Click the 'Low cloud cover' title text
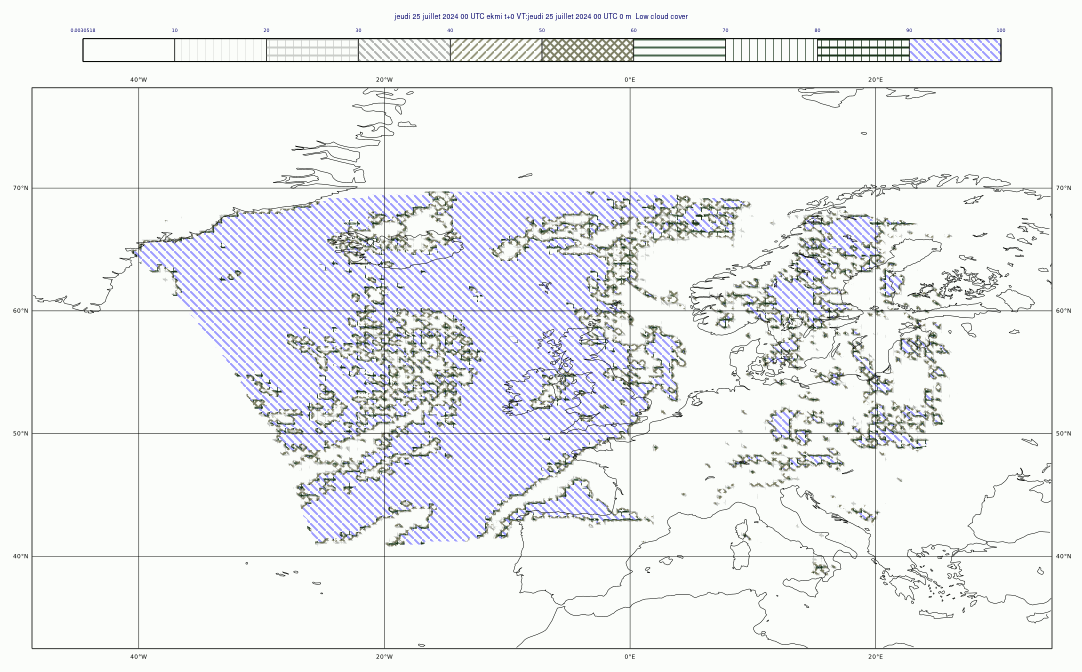The height and width of the screenshot is (672, 1082). tap(661, 17)
